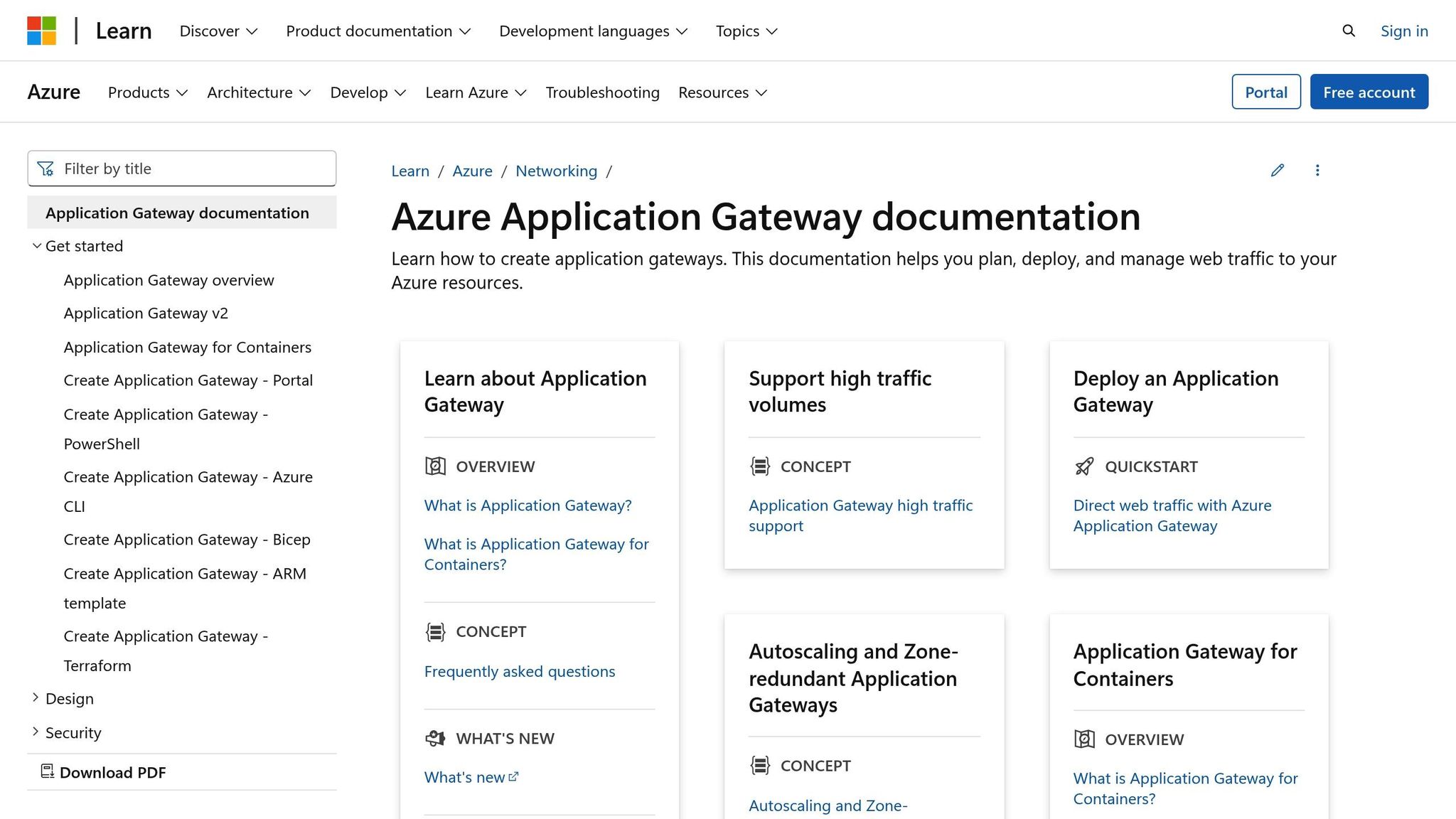Open What is Application Gateway? link
This screenshot has width=1456, height=819.
528,505
